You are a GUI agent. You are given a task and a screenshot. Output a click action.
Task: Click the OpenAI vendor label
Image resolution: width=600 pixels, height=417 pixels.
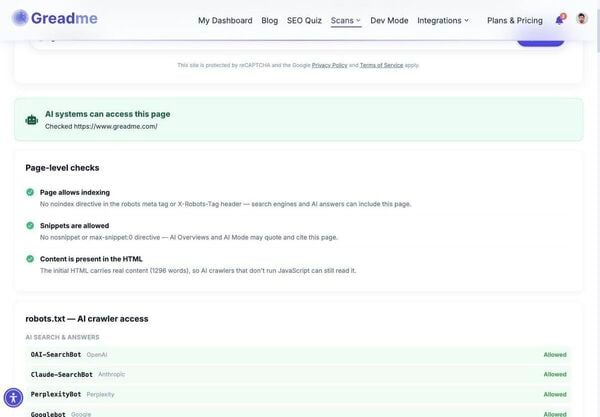click(x=97, y=355)
